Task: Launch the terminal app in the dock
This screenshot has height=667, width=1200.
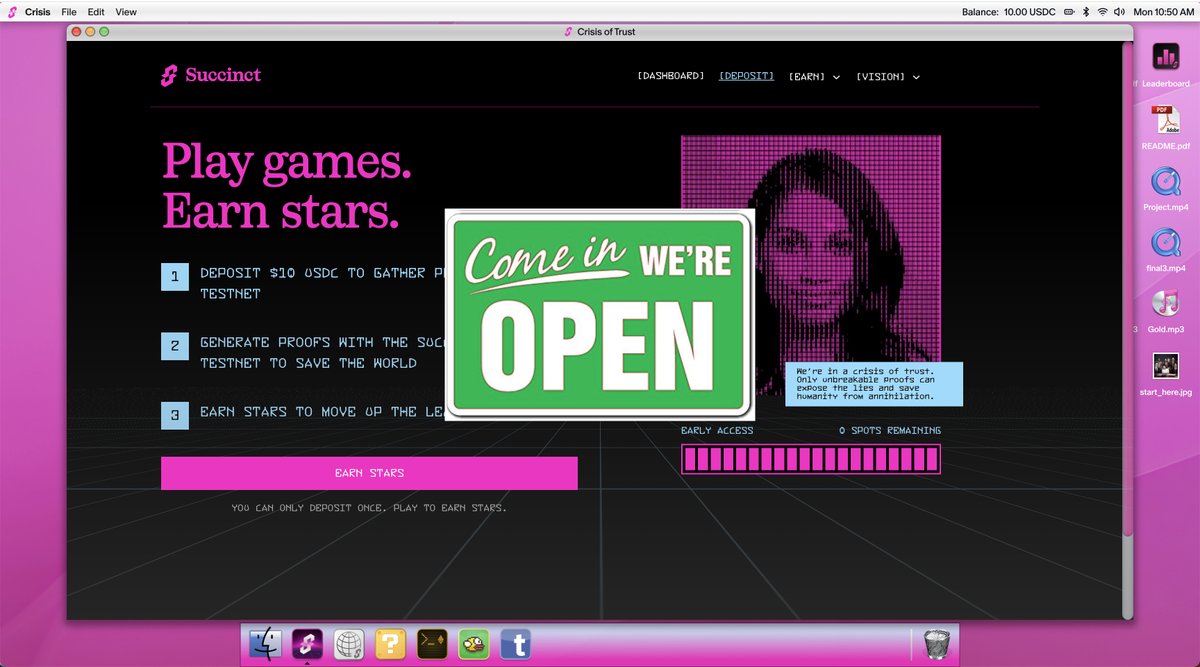Action: click(x=432, y=644)
